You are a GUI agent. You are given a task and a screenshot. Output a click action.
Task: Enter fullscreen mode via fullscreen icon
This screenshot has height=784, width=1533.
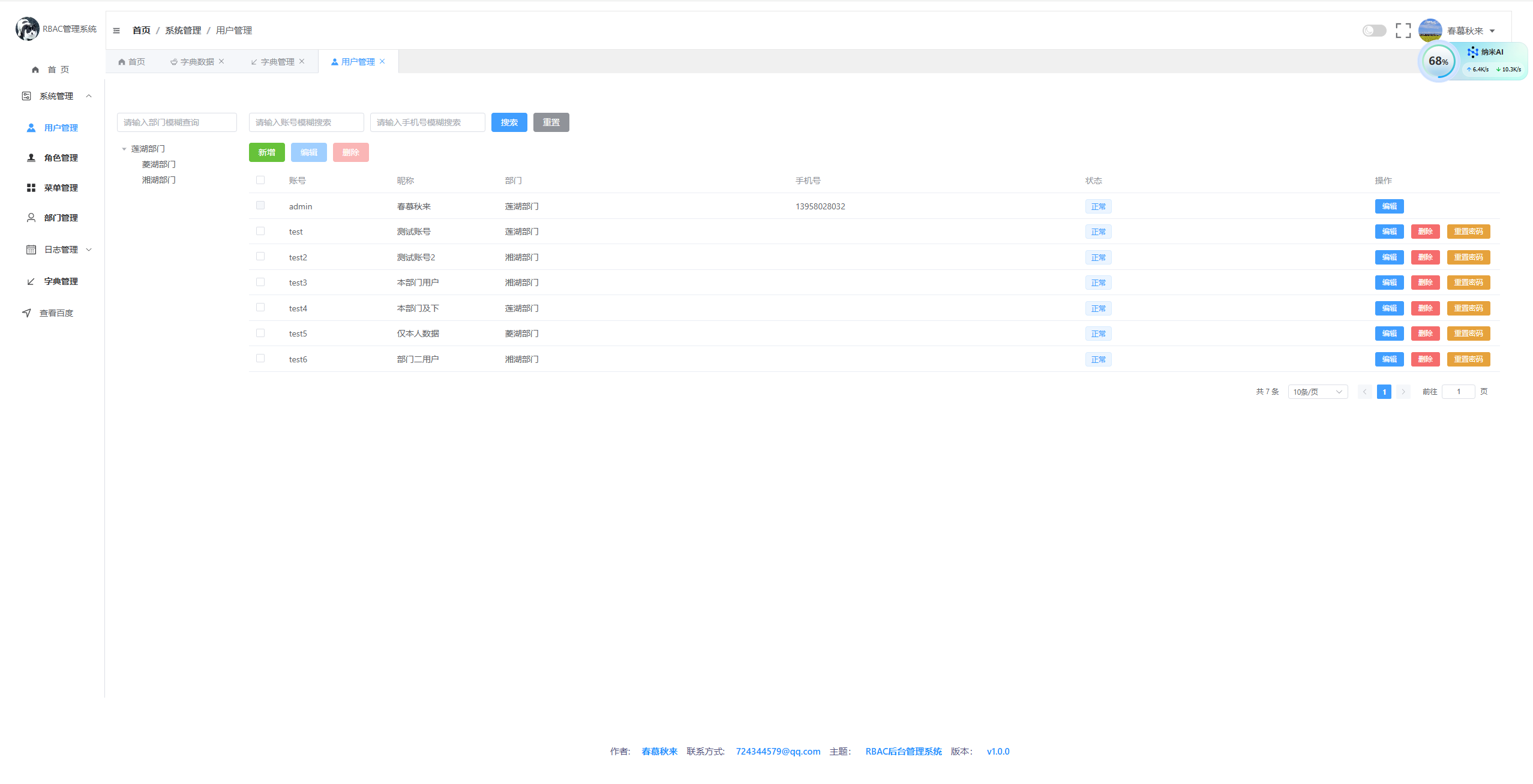(x=1403, y=31)
